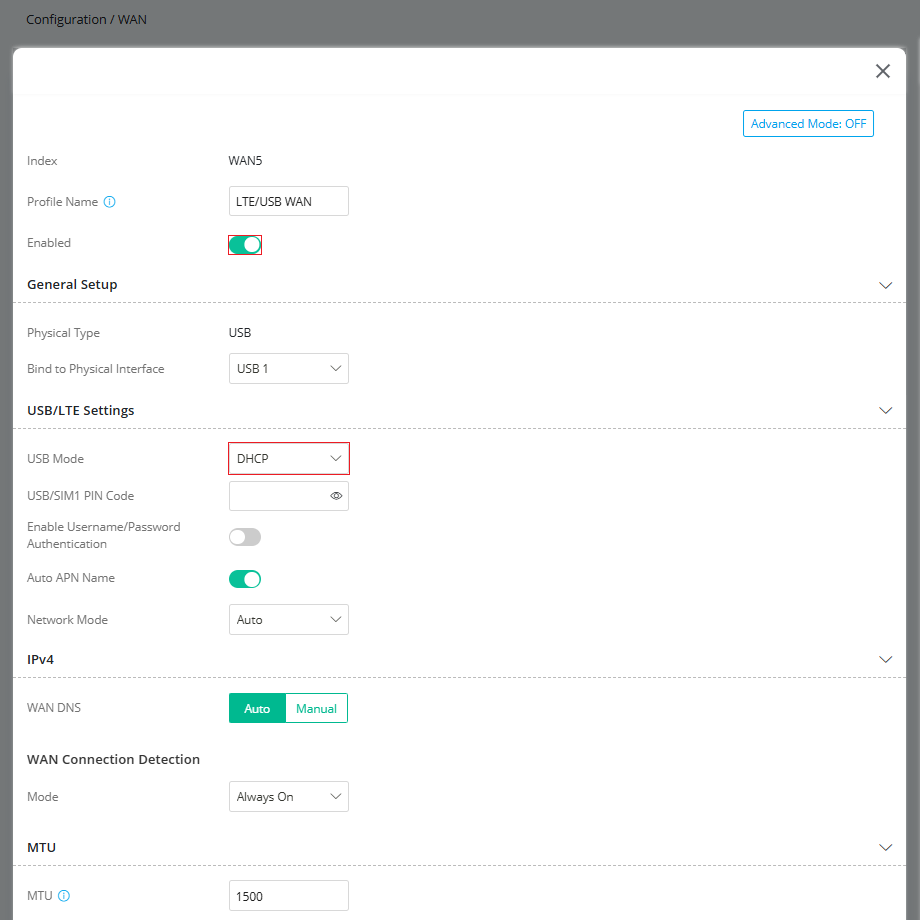Open the Network Mode dropdown
920x920 pixels.
289,620
